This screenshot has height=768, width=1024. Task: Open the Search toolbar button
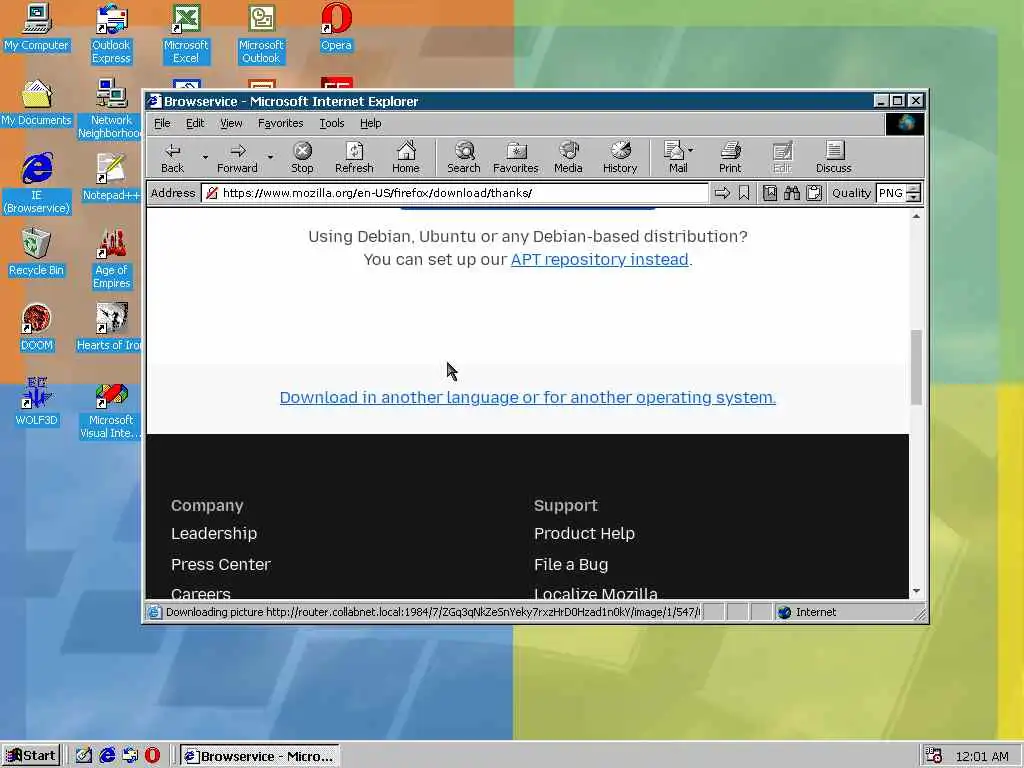tap(464, 157)
